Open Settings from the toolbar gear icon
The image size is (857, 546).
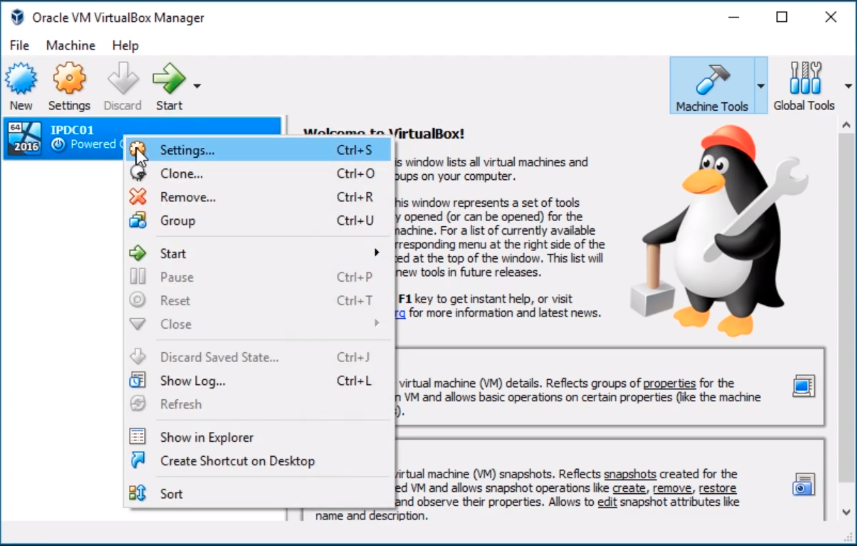69,80
